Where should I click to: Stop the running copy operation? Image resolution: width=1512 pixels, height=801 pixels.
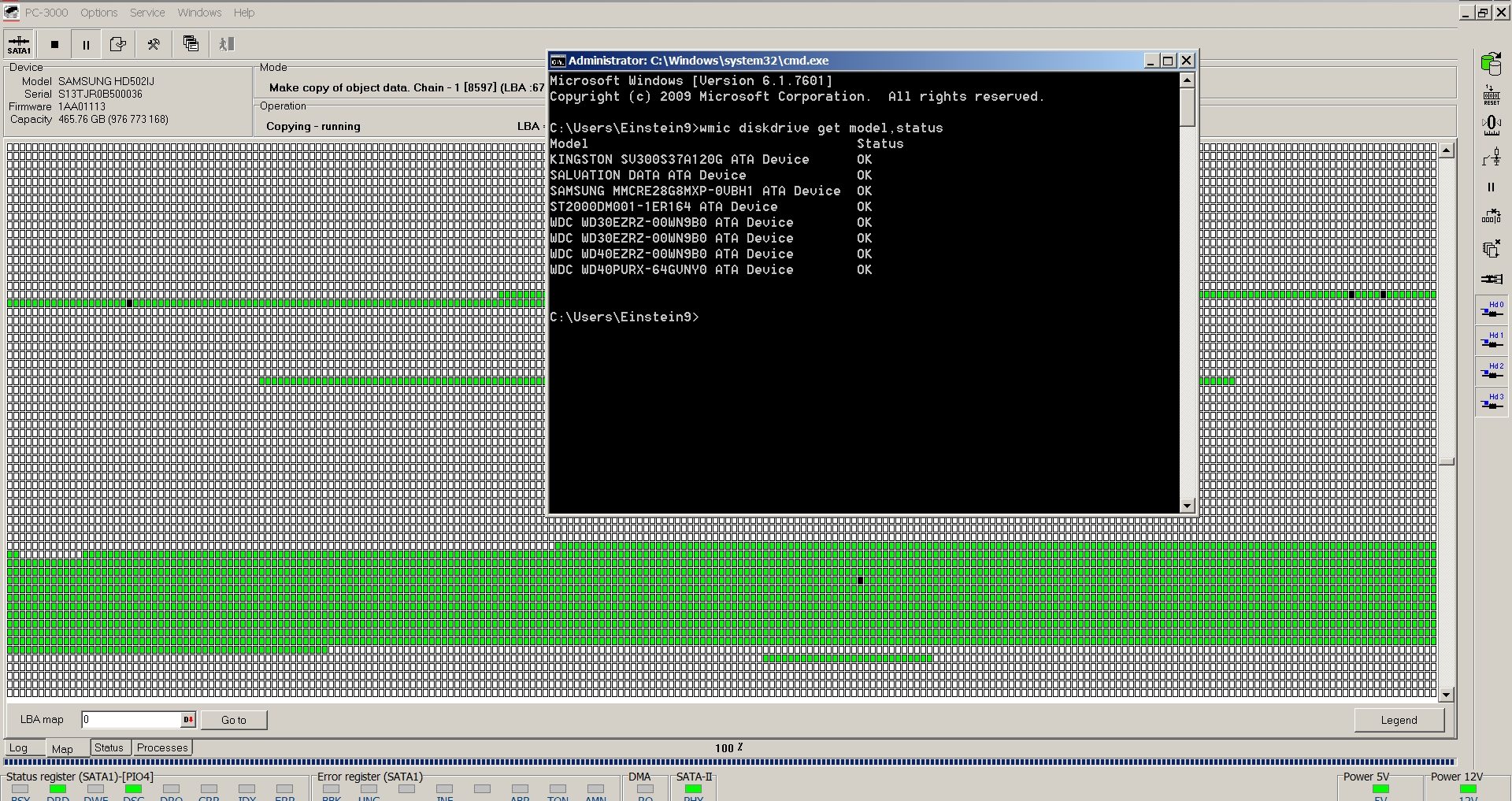pyautogui.click(x=54, y=44)
